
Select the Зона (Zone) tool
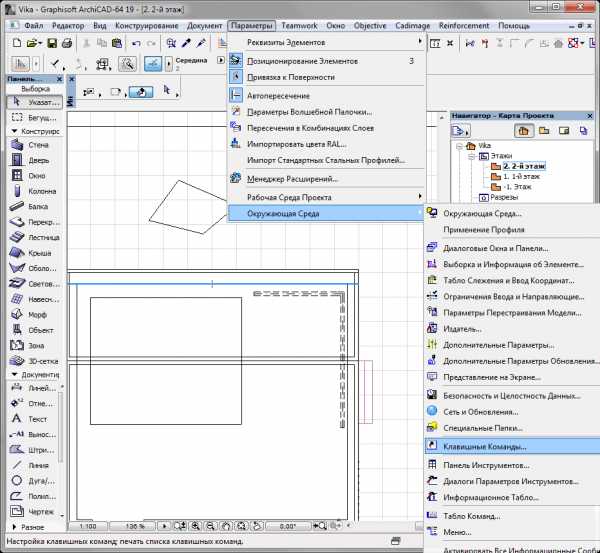[x=34, y=346]
